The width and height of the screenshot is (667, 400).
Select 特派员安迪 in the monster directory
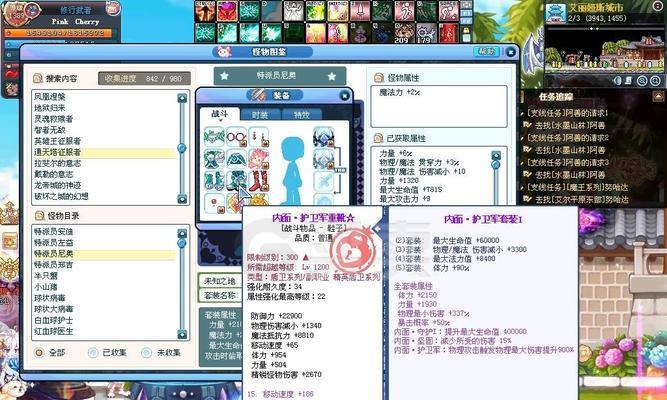tap(104, 232)
